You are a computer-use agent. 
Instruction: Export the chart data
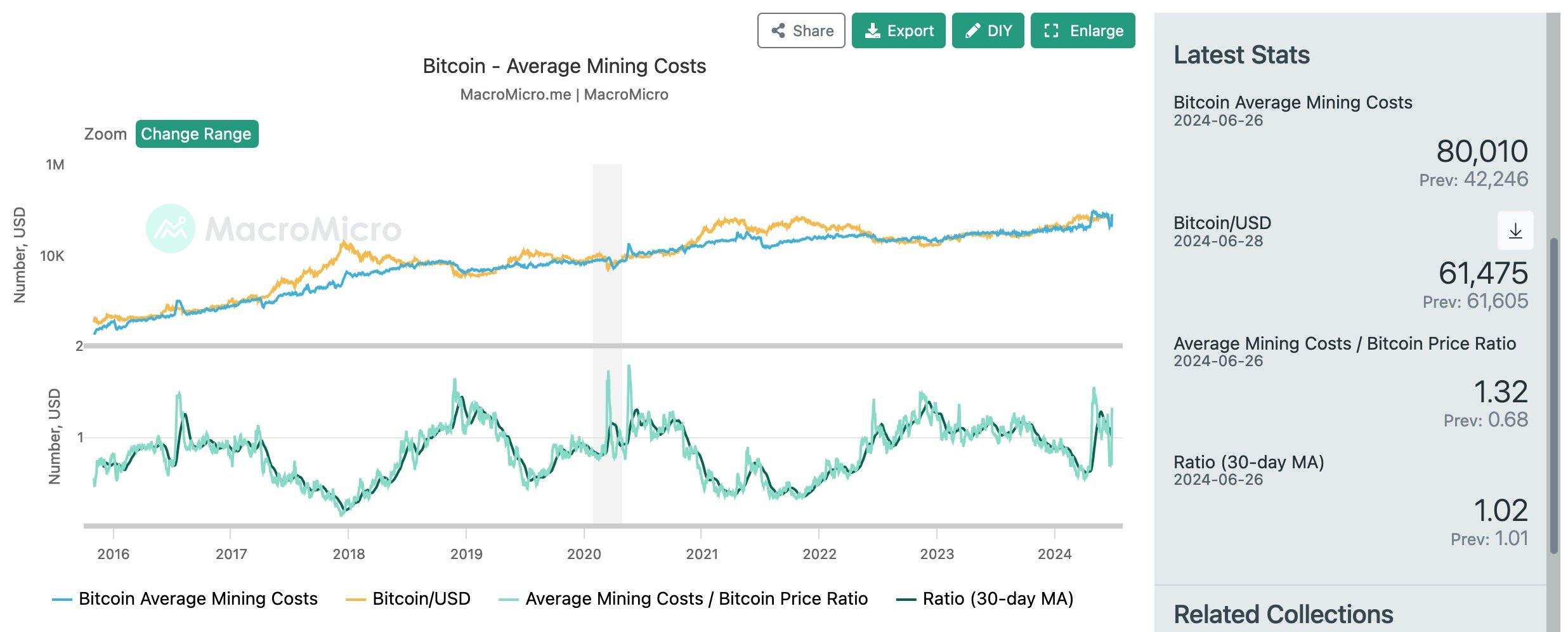[898, 30]
